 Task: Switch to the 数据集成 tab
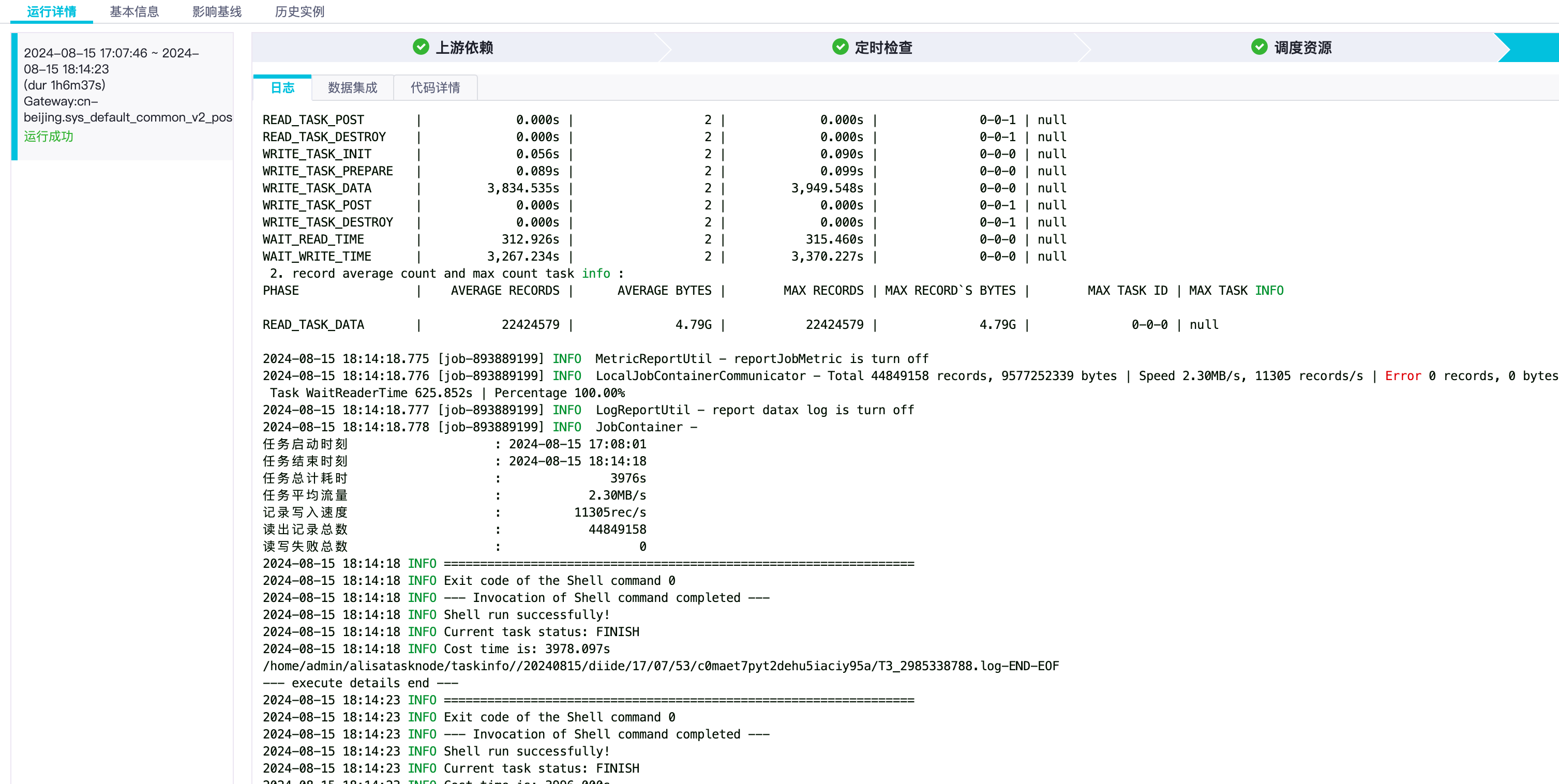(352, 88)
